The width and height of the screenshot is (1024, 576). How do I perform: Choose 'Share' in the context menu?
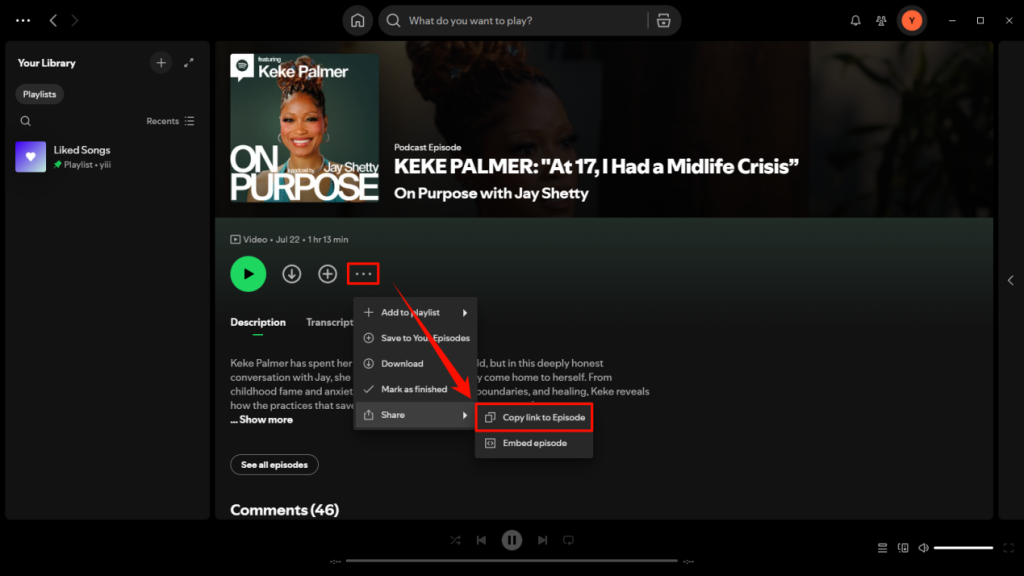415,415
